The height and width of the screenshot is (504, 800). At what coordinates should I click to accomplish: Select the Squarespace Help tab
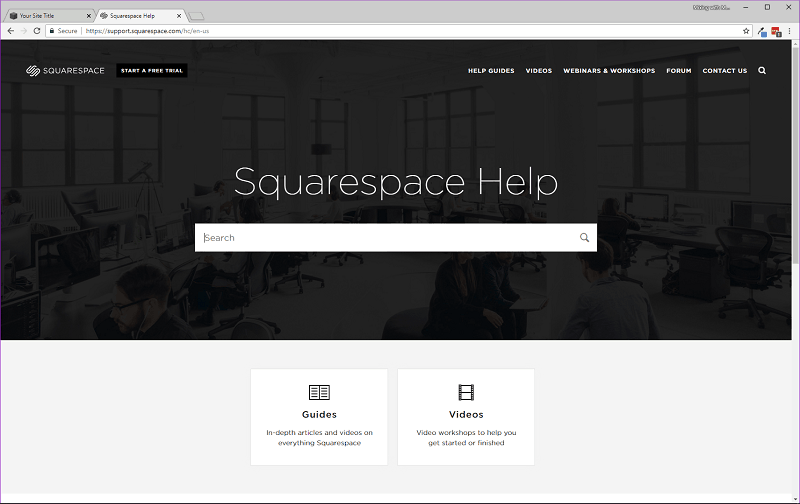pyautogui.click(x=139, y=16)
